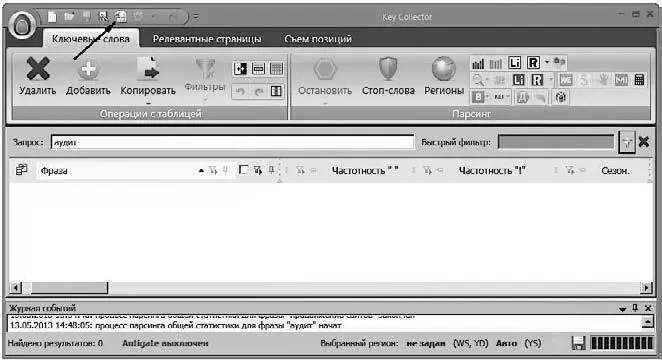The image size is (662, 360).
Task: Click the faded bar-chart icon in Парсинг
Action: 496,64
